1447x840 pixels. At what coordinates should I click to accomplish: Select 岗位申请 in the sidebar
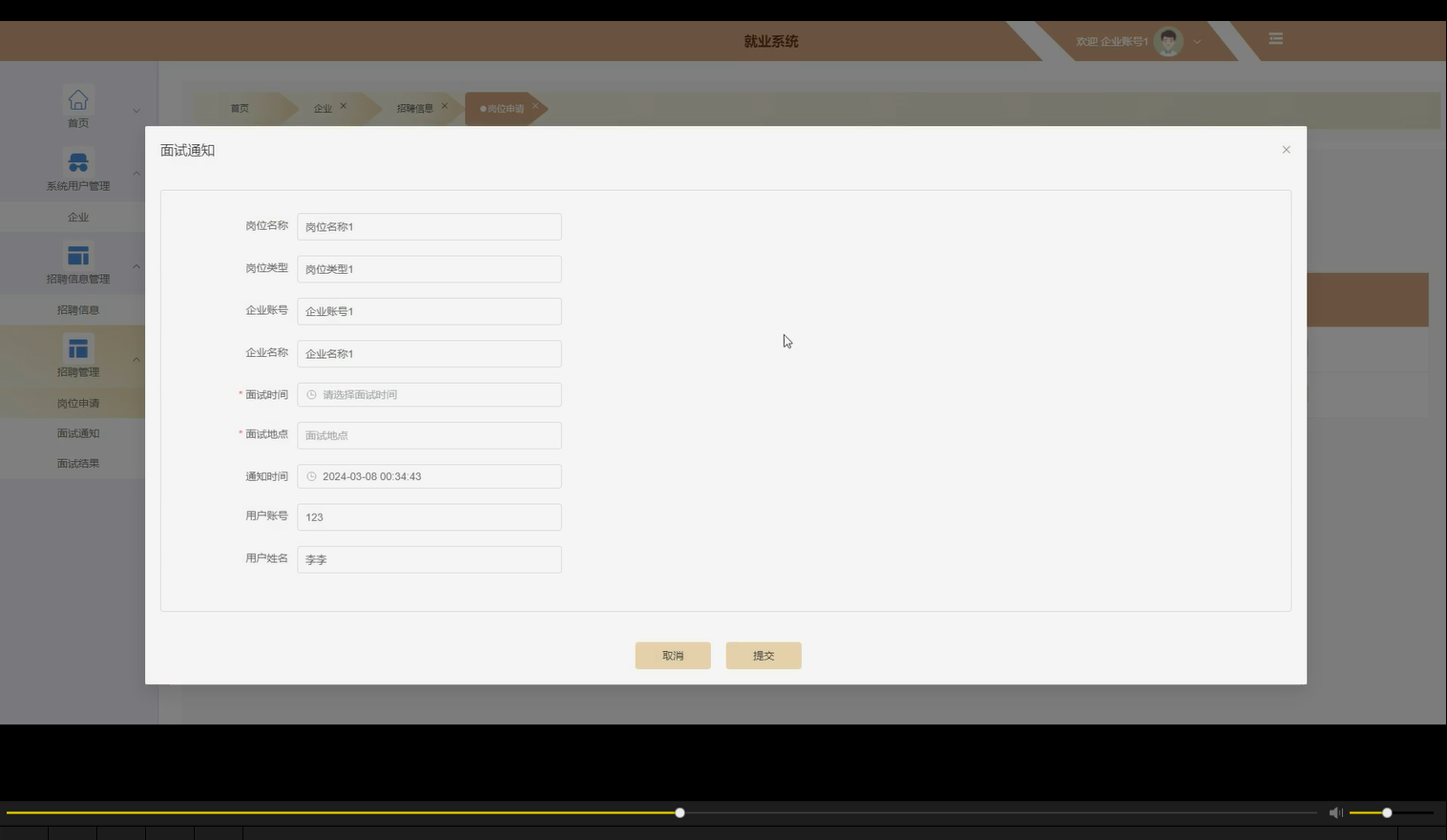coord(78,403)
